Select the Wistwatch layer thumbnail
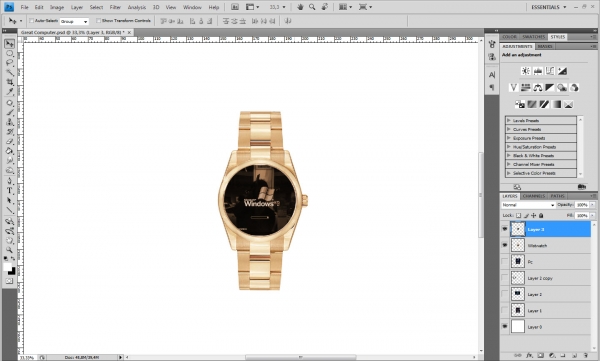The image size is (600, 361). tap(518, 245)
